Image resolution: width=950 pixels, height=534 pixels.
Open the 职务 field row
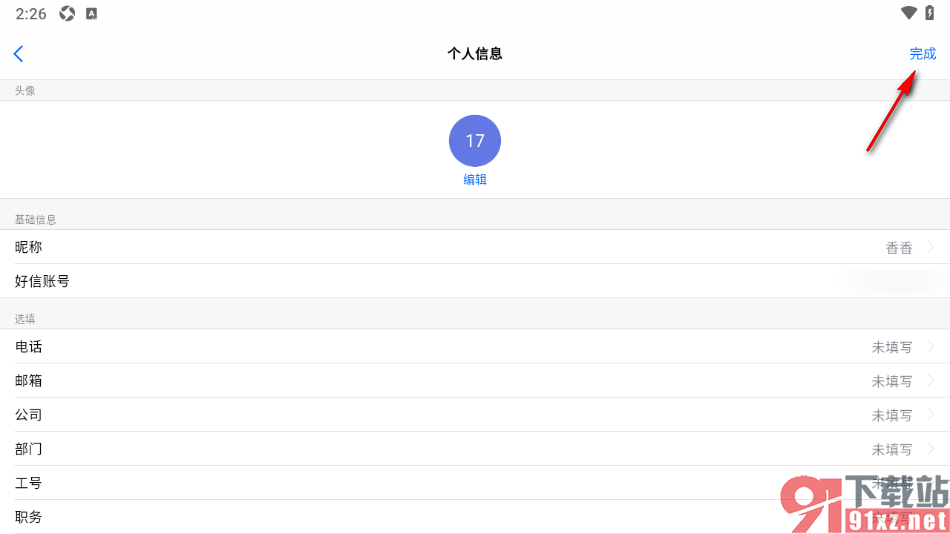click(475, 517)
